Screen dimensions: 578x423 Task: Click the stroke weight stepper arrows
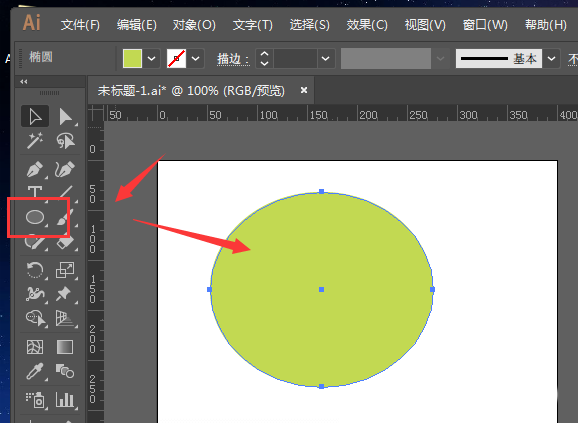point(264,59)
